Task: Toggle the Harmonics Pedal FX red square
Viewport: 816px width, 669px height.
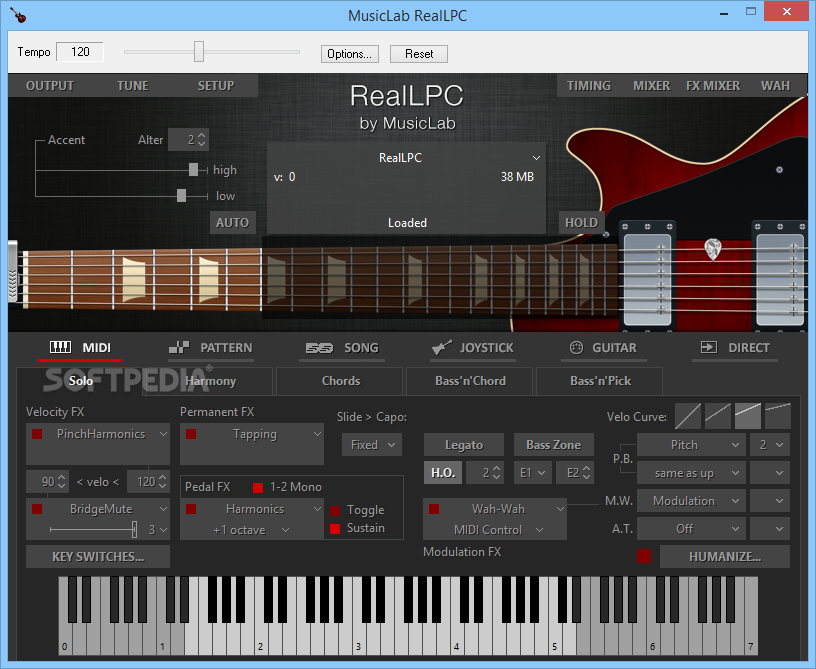Action: (191, 509)
